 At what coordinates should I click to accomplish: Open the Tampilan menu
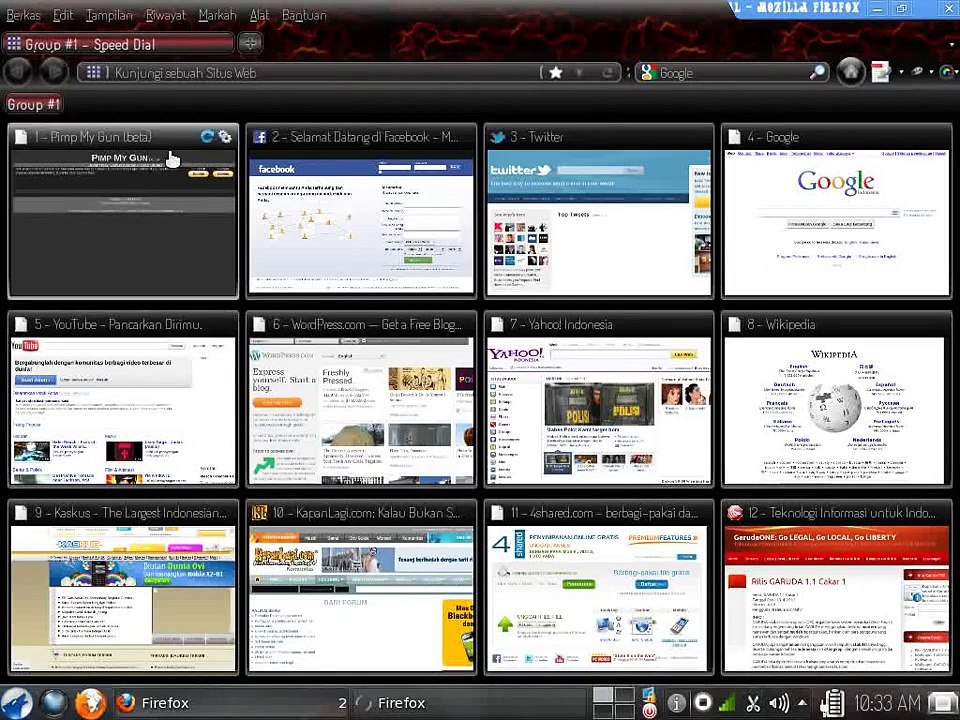pyautogui.click(x=109, y=15)
